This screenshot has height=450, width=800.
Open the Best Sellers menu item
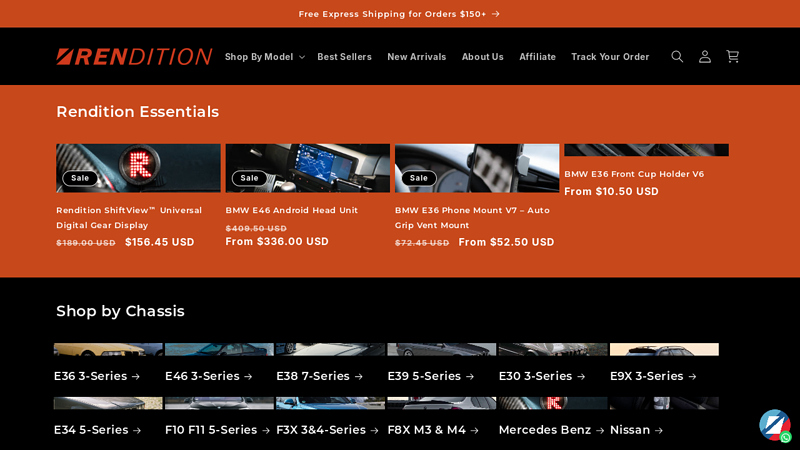(x=344, y=57)
